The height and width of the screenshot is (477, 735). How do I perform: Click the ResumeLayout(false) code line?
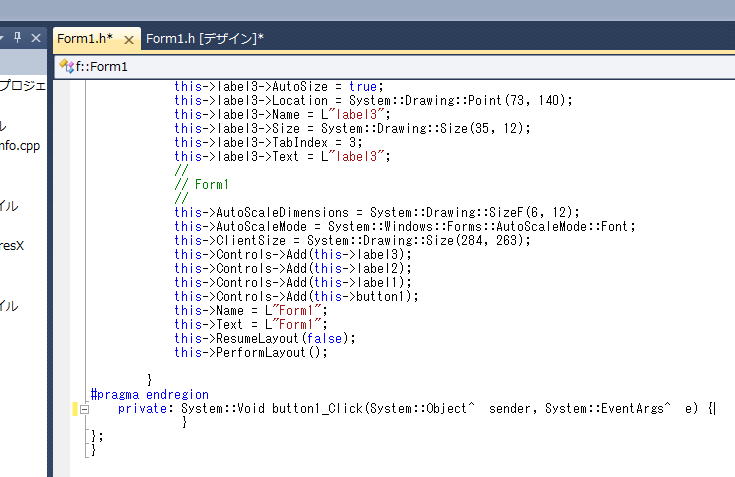[x=265, y=338]
